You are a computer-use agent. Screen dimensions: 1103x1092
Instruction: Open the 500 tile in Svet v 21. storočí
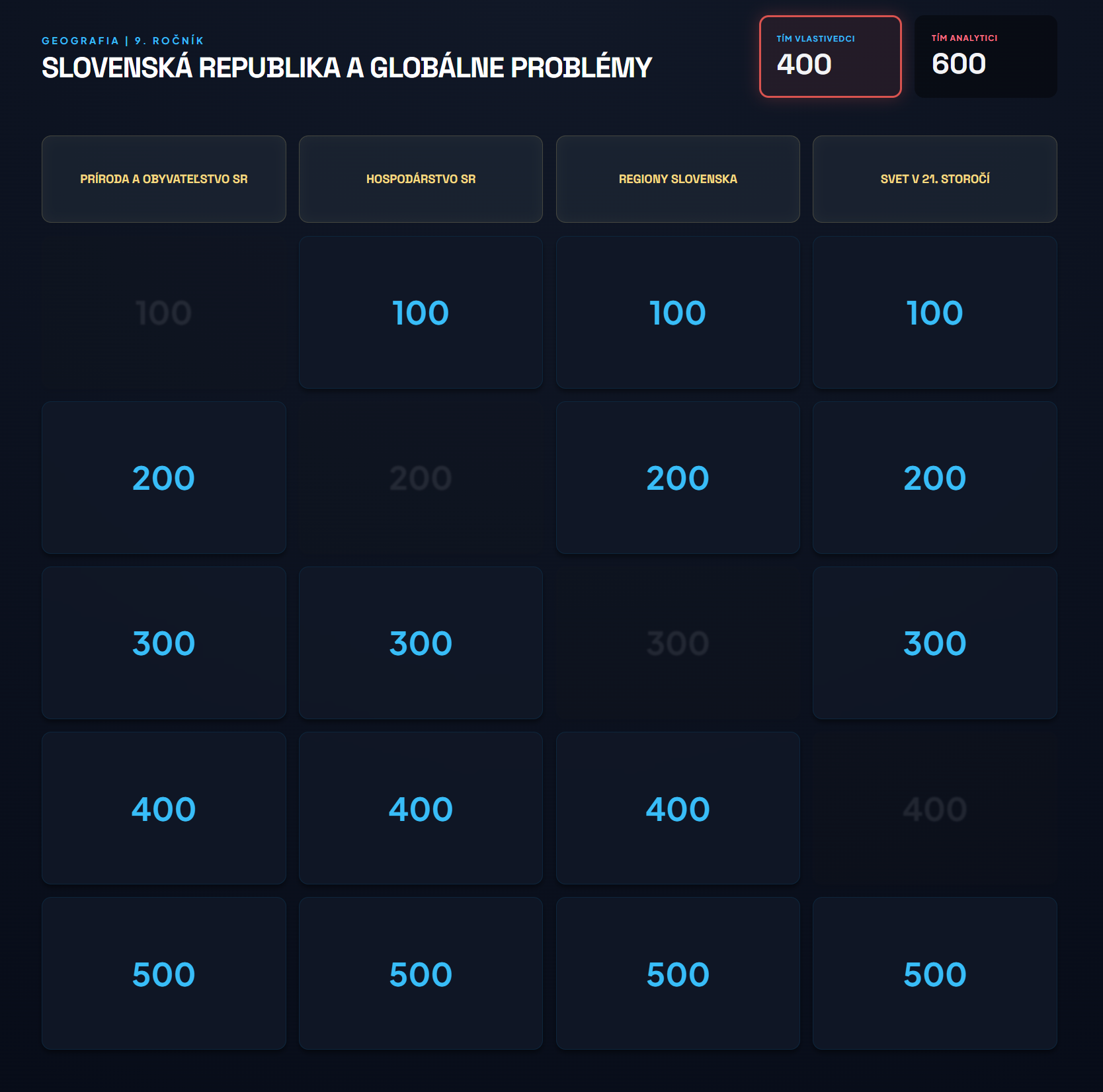click(x=935, y=973)
